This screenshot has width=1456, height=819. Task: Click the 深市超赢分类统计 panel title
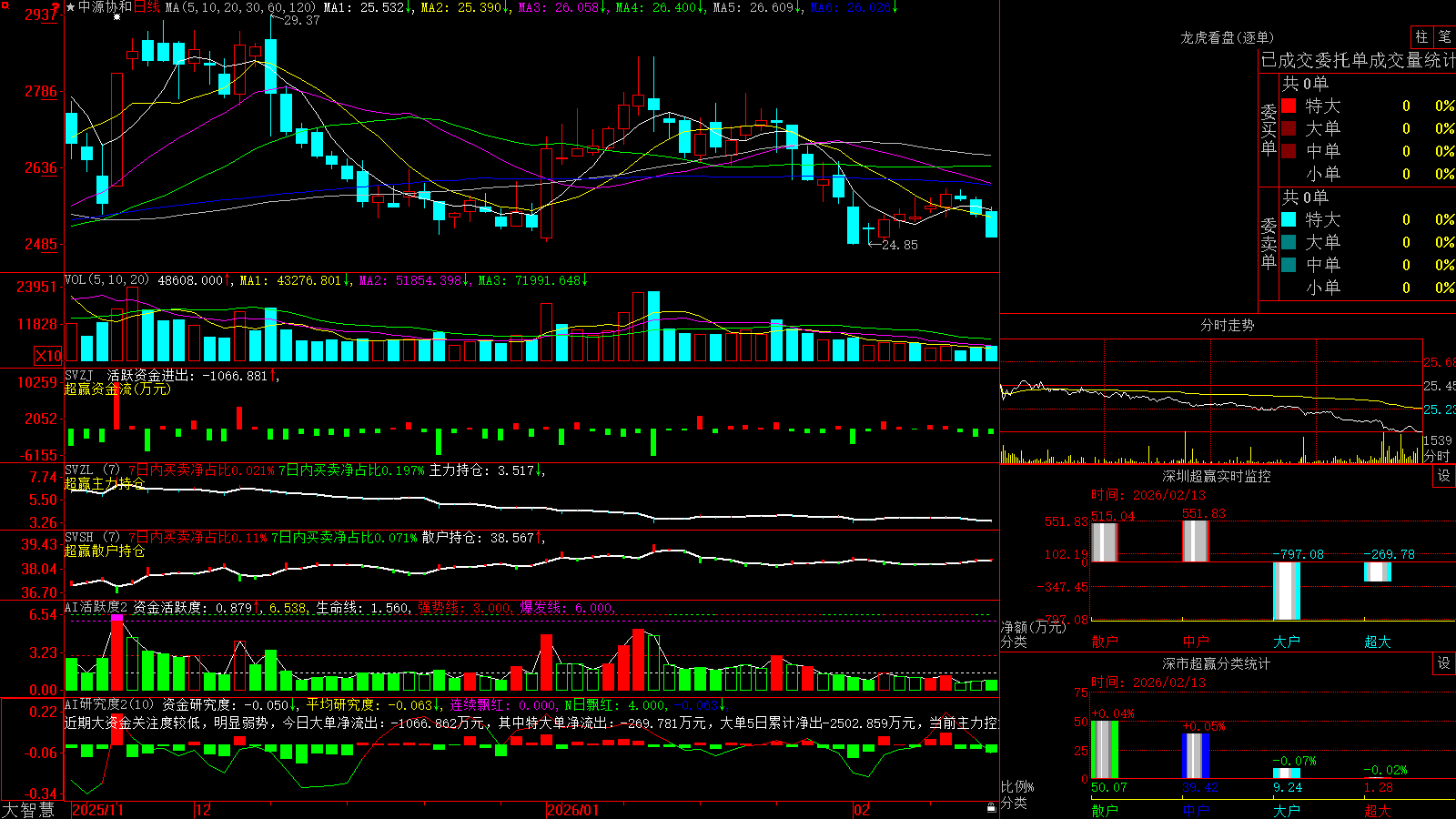tap(1216, 663)
